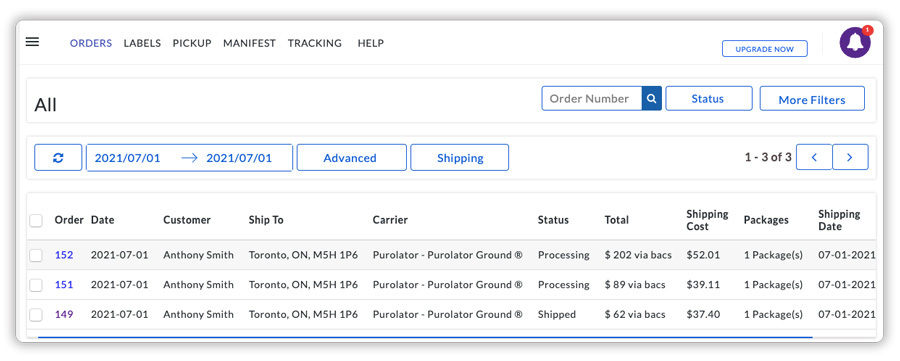This screenshot has width=900, height=361.
Task: Click Anthony Smith in order 152 row
Action: pos(199,255)
